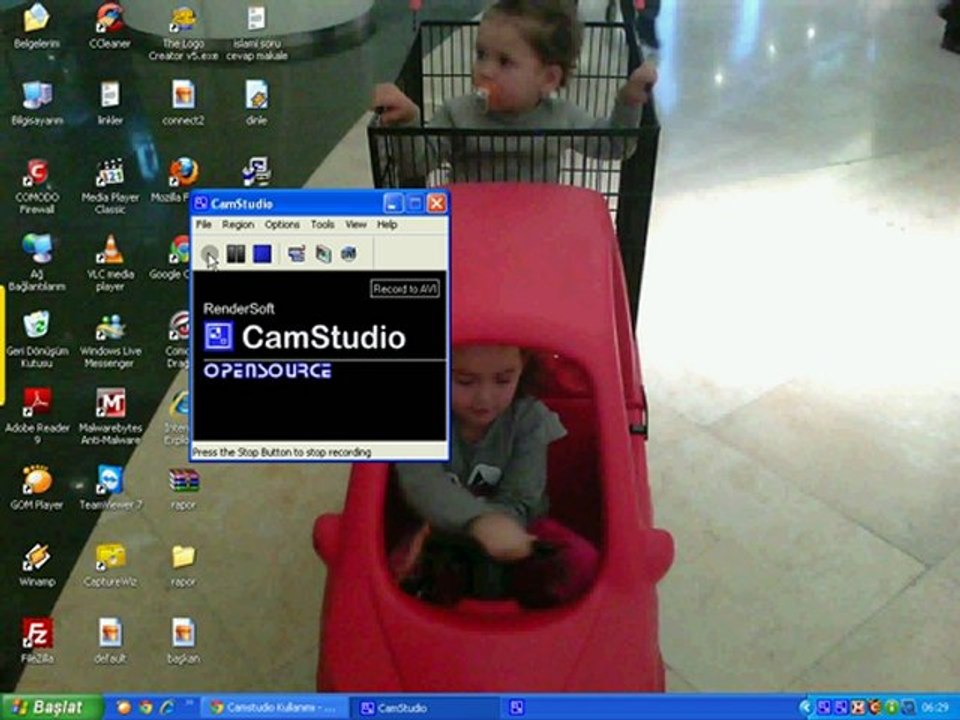Click the Toggle View icon in CamStudio toolbar

tap(297, 253)
